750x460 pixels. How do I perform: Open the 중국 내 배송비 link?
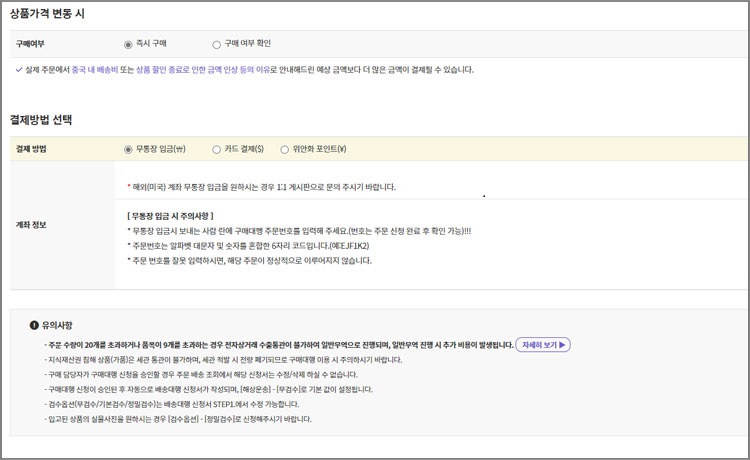[x=98, y=70]
